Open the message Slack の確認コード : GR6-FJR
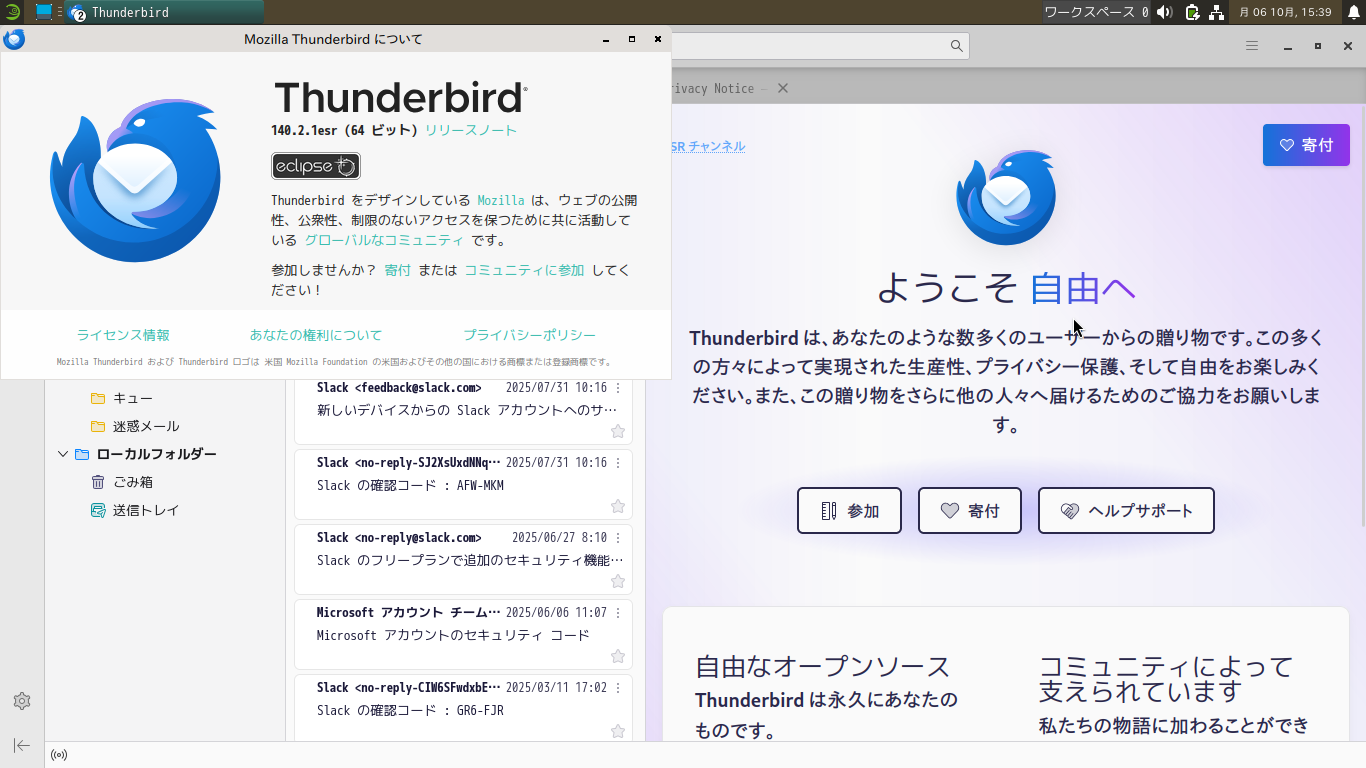The image size is (1366, 768). pyautogui.click(x=463, y=708)
